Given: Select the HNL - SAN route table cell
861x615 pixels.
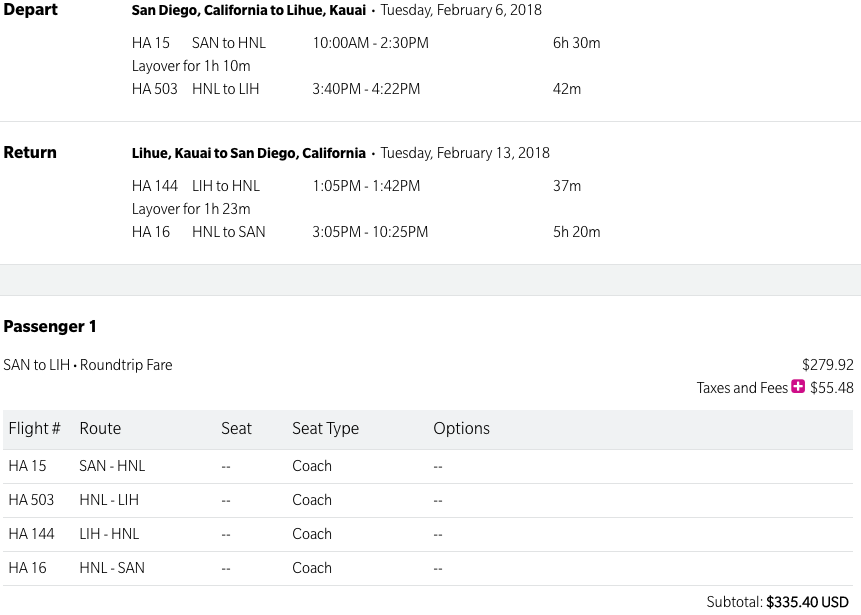Looking at the screenshot, I should (x=112, y=568).
